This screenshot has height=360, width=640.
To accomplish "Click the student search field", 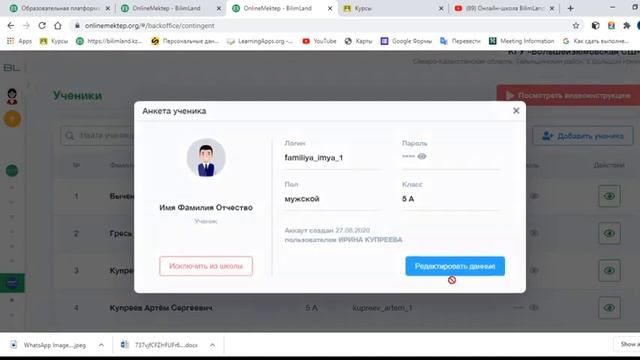I will tap(98, 136).
